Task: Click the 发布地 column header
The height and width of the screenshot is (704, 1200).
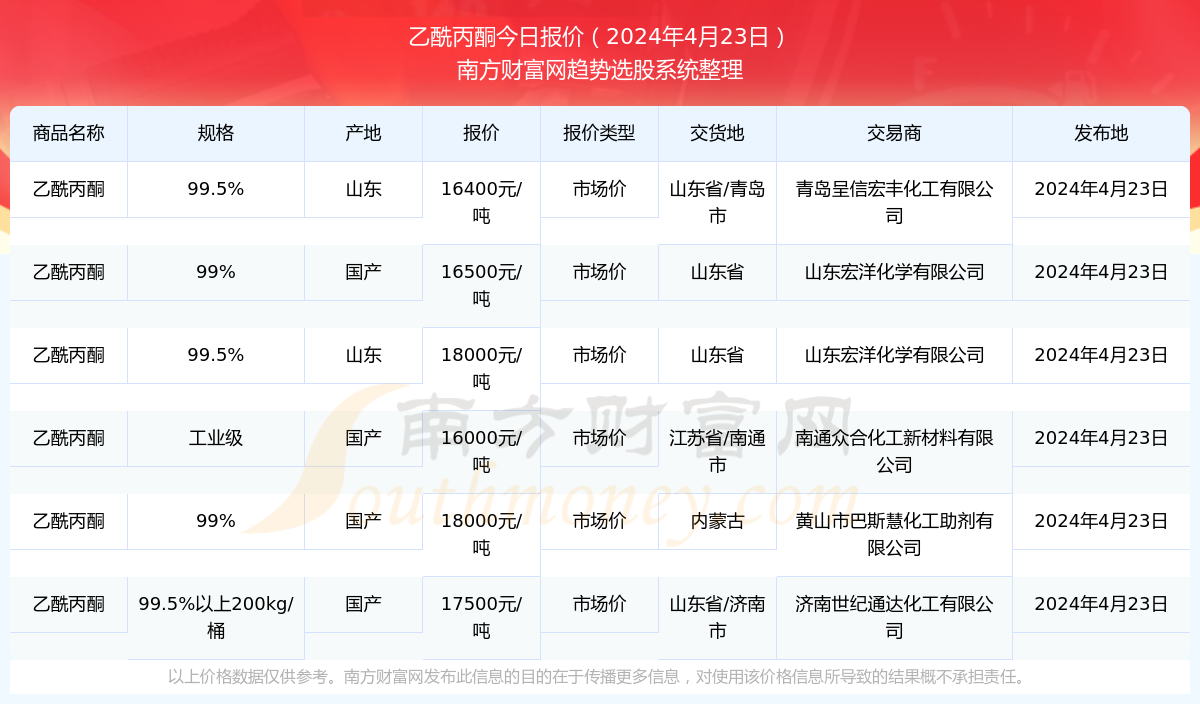Action: coord(1101,133)
